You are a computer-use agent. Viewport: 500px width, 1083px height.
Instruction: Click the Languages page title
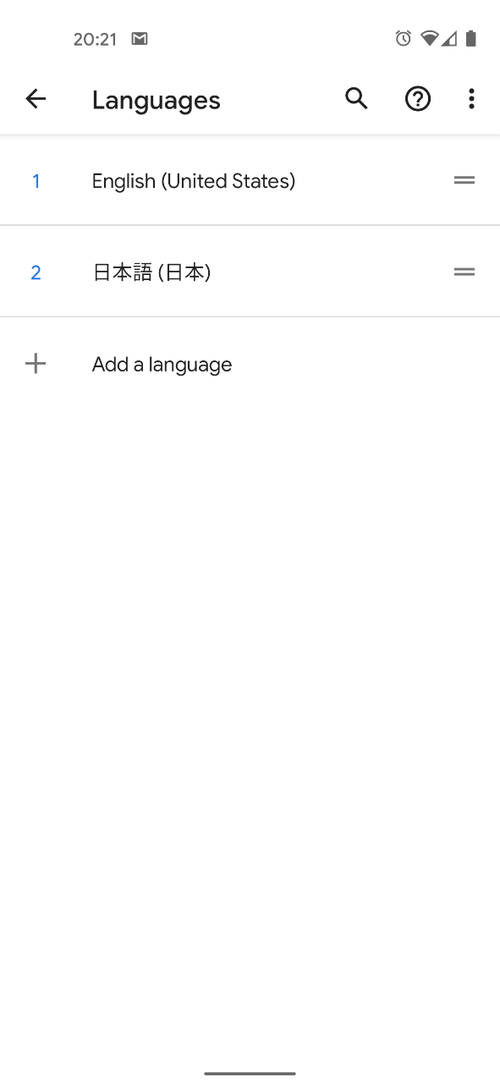click(156, 100)
